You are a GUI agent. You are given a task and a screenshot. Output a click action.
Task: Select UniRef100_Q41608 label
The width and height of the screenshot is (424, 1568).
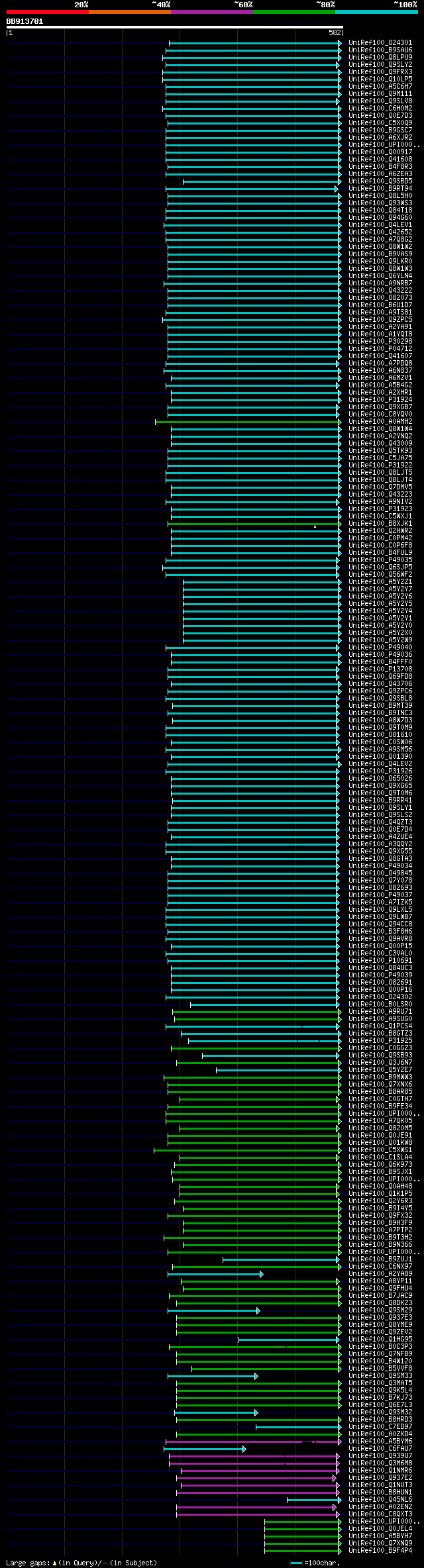coord(380,160)
